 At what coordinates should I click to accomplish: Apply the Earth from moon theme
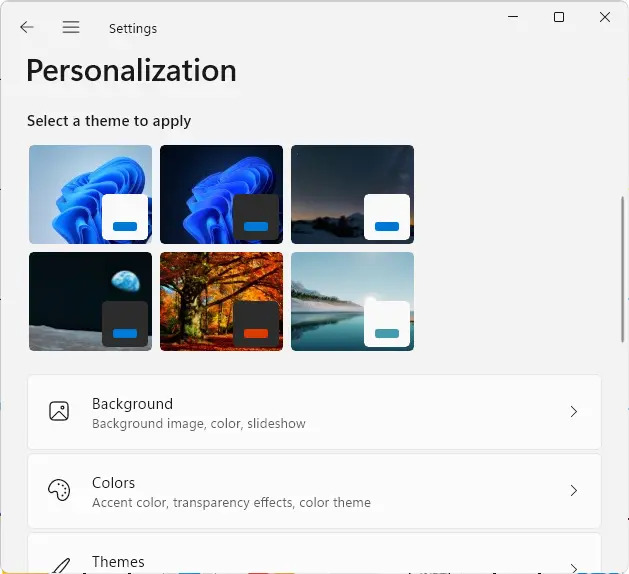click(91, 302)
